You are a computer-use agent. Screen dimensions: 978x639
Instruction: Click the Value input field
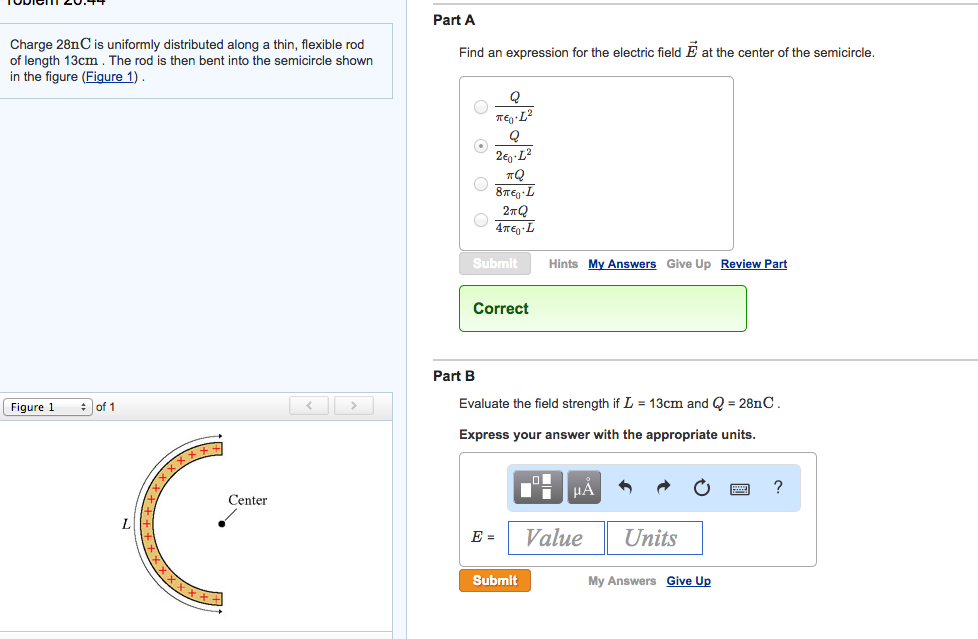click(x=555, y=538)
